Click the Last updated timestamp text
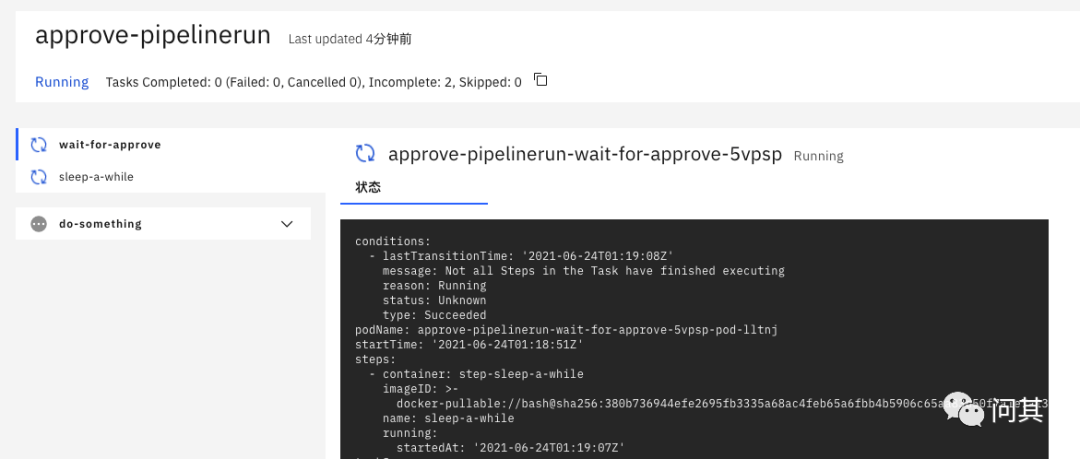The width and height of the screenshot is (1080, 459). tap(350, 39)
